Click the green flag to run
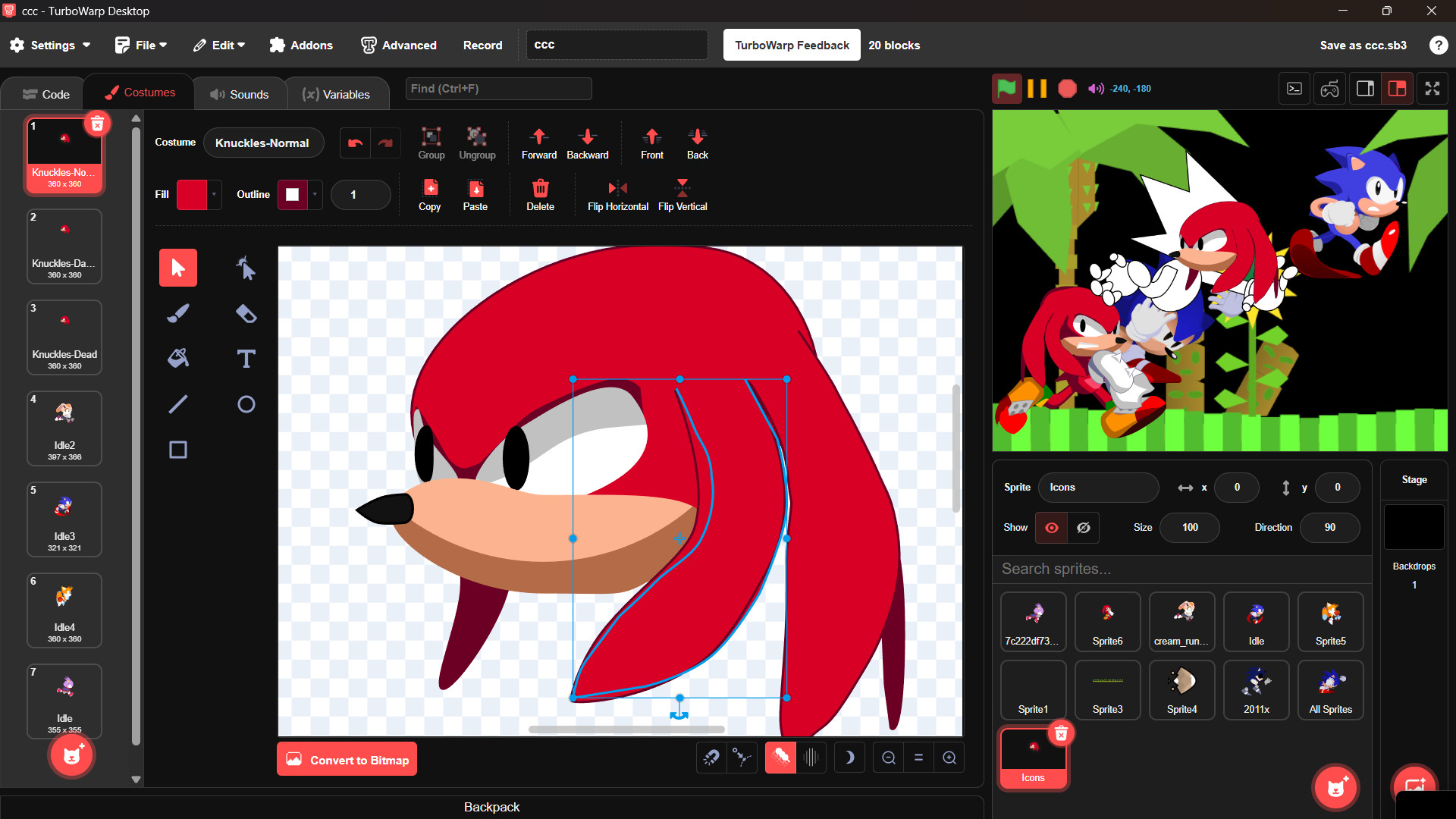Image resolution: width=1456 pixels, height=819 pixels. pyautogui.click(x=1006, y=89)
